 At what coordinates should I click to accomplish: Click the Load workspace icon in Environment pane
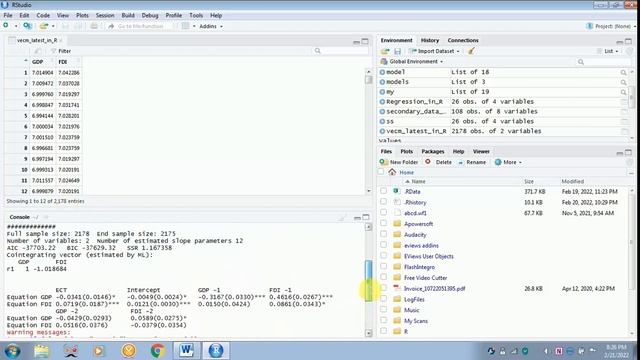(x=384, y=51)
